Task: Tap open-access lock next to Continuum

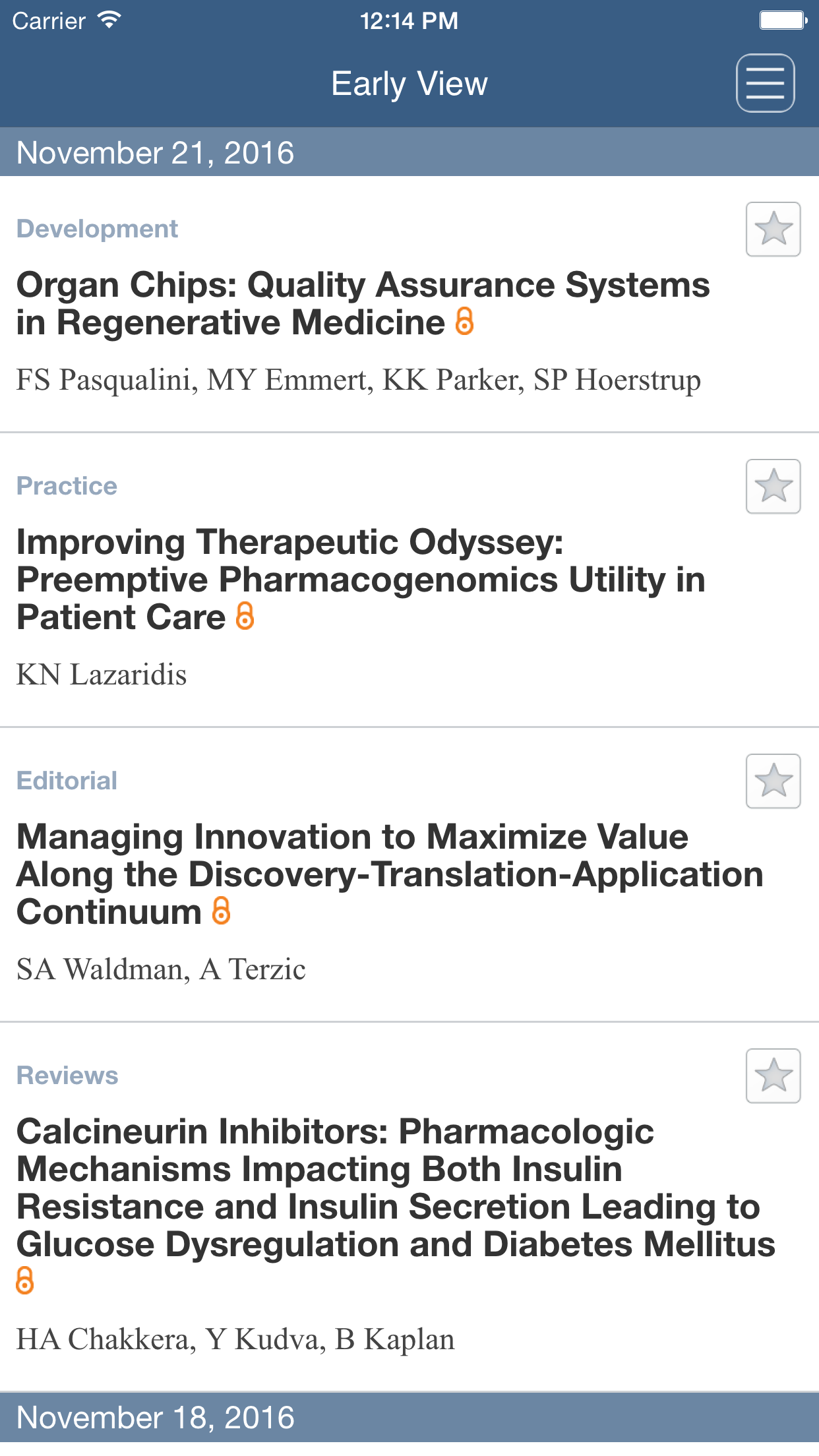Action: [x=221, y=911]
